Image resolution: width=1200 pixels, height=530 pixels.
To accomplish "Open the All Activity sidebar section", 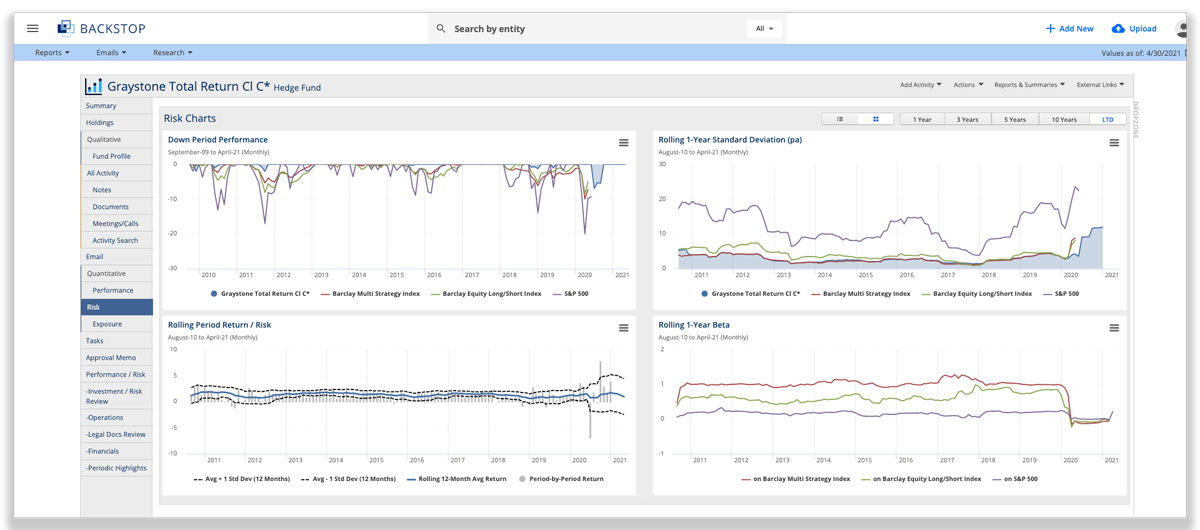I will 117,173.
